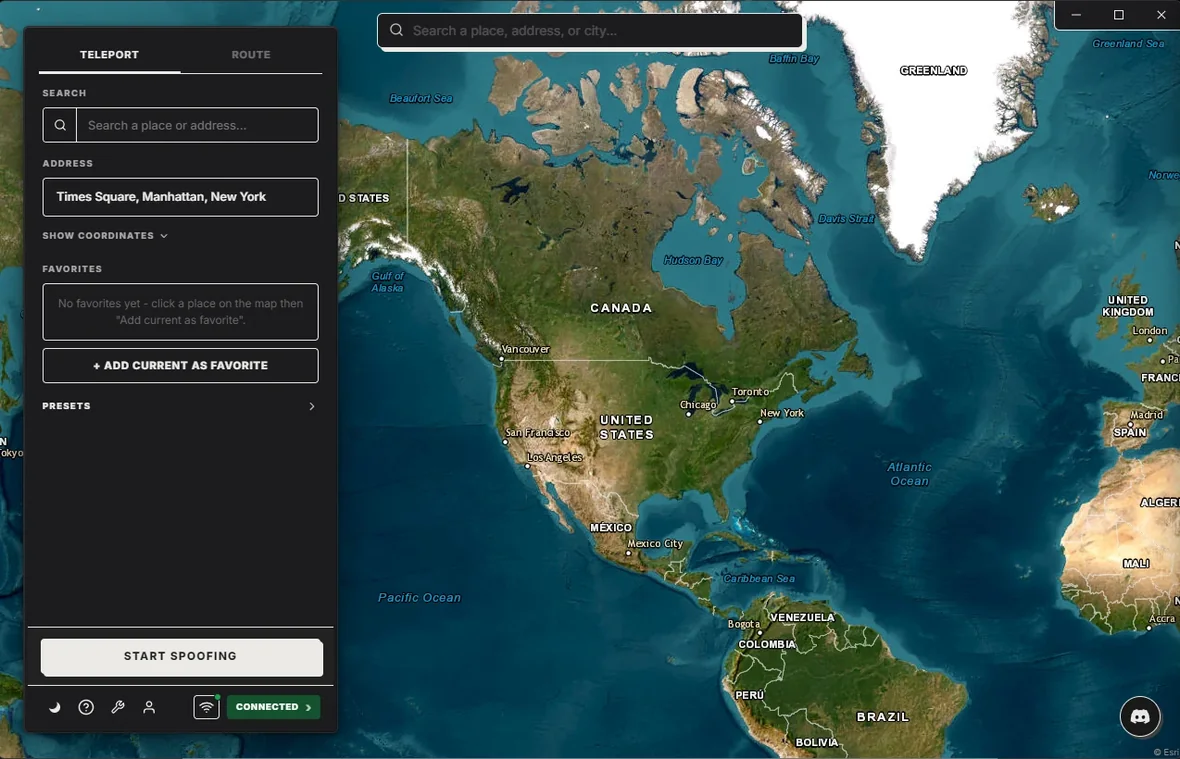Click the Times Square address field

181,197
